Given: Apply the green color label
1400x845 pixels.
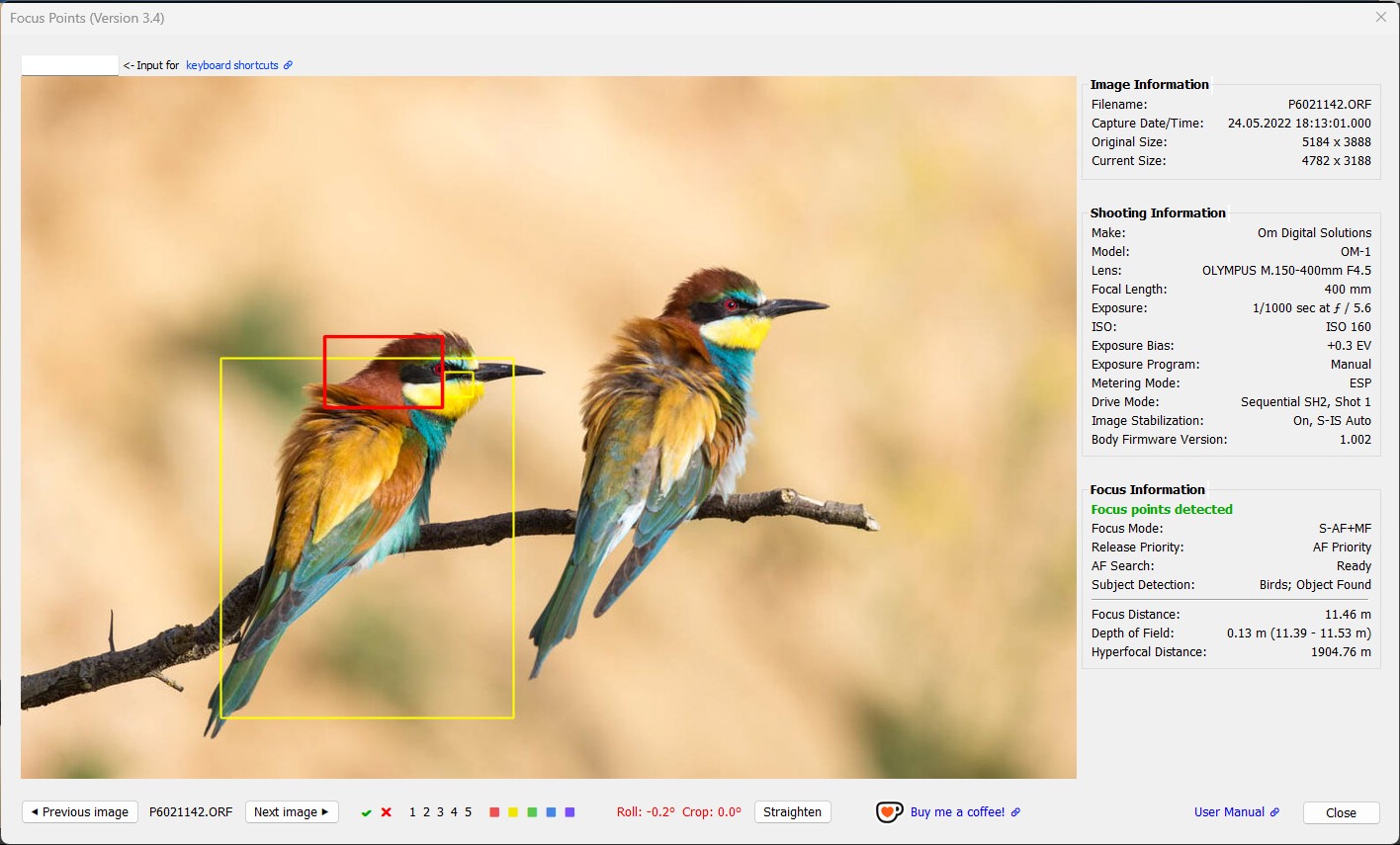Looking at the screenshot, I should coord(532,812).
